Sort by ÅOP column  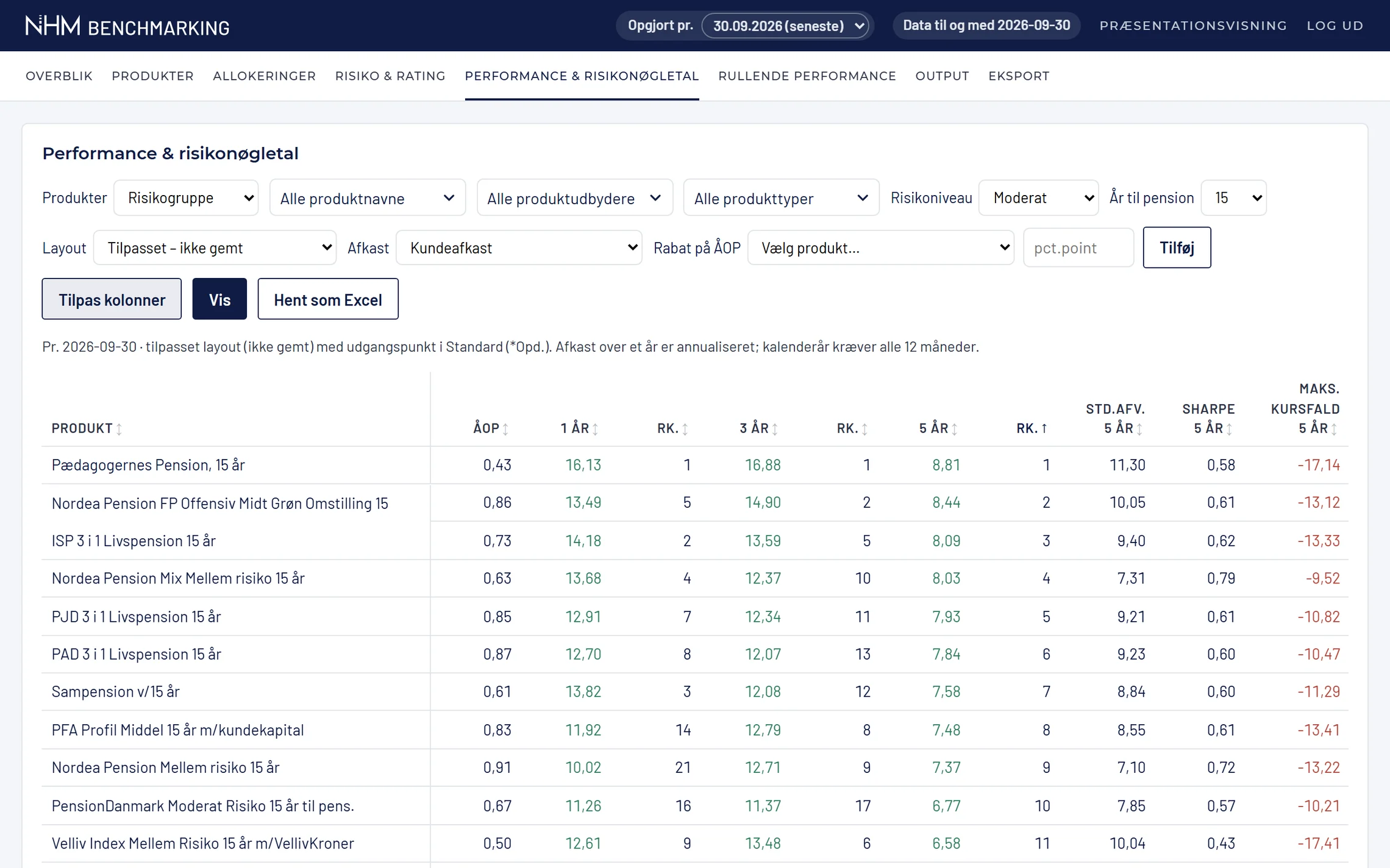[491, 429]
